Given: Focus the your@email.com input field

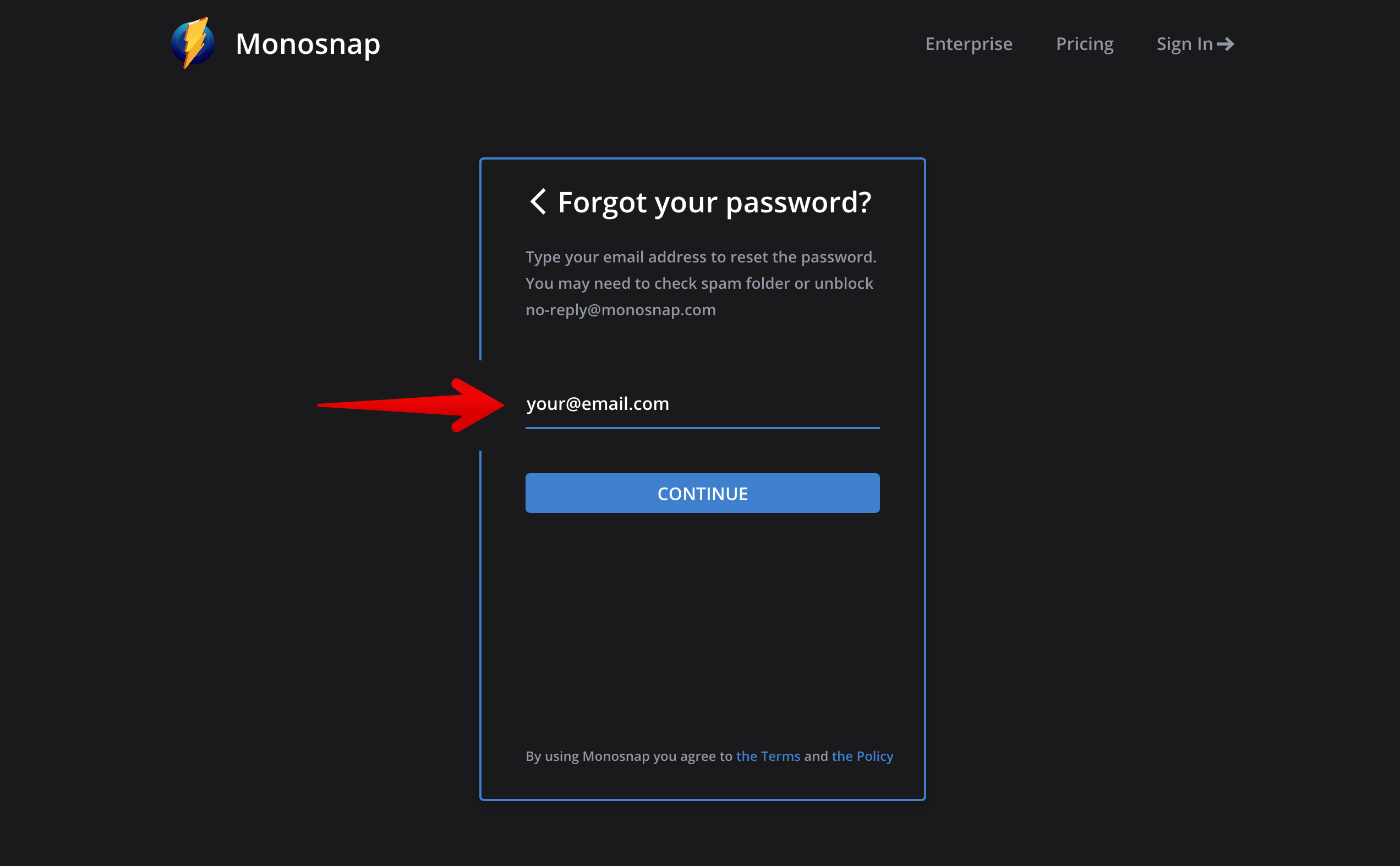Looking at the screenshot, I should point(702,404).
